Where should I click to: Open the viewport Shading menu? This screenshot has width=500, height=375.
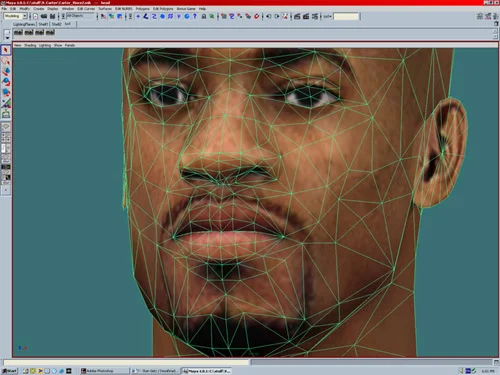click(x=30, y=45)
